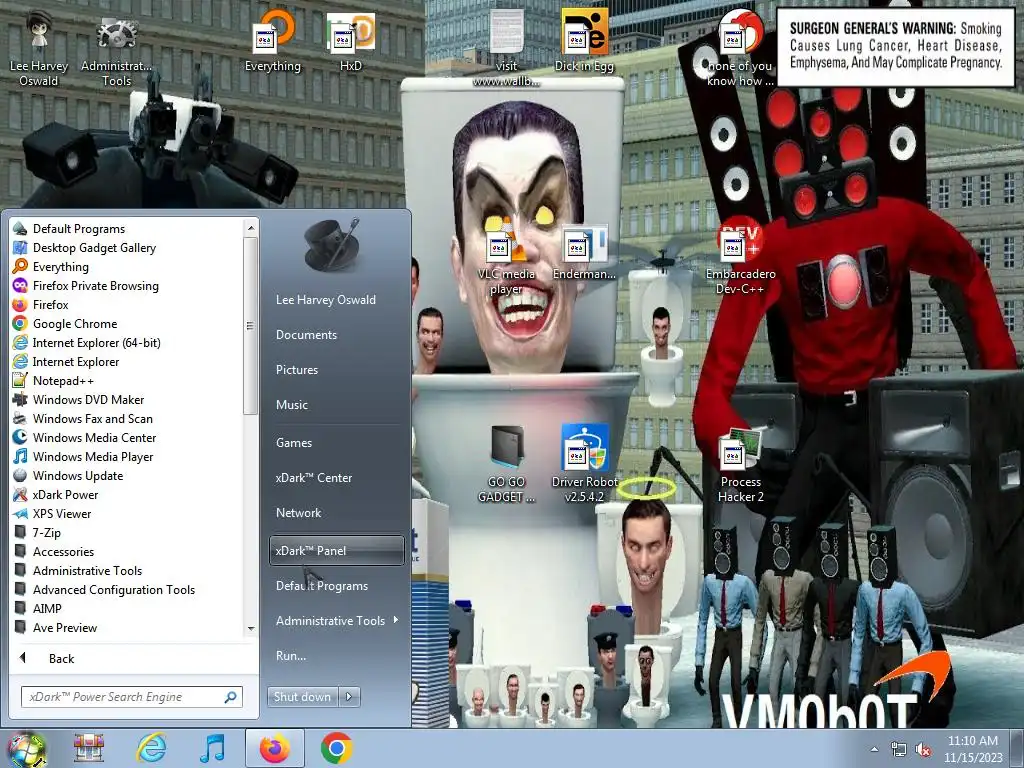The image size is (1024, 768).
Task: Launch Windows Media Player
Action: pos(93,456)
